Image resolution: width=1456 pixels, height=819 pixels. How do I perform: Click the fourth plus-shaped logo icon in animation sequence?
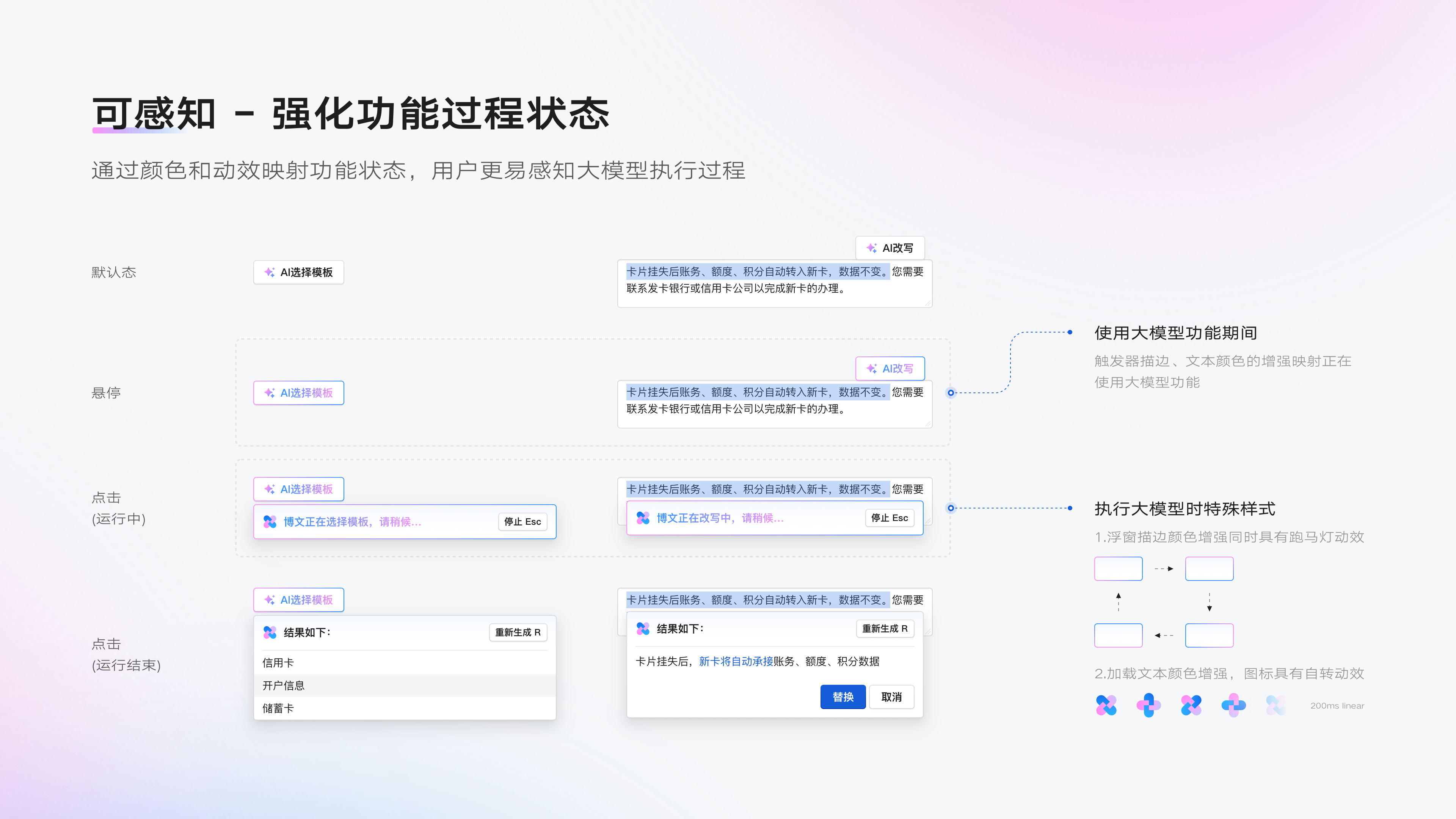coord(1233,705)
